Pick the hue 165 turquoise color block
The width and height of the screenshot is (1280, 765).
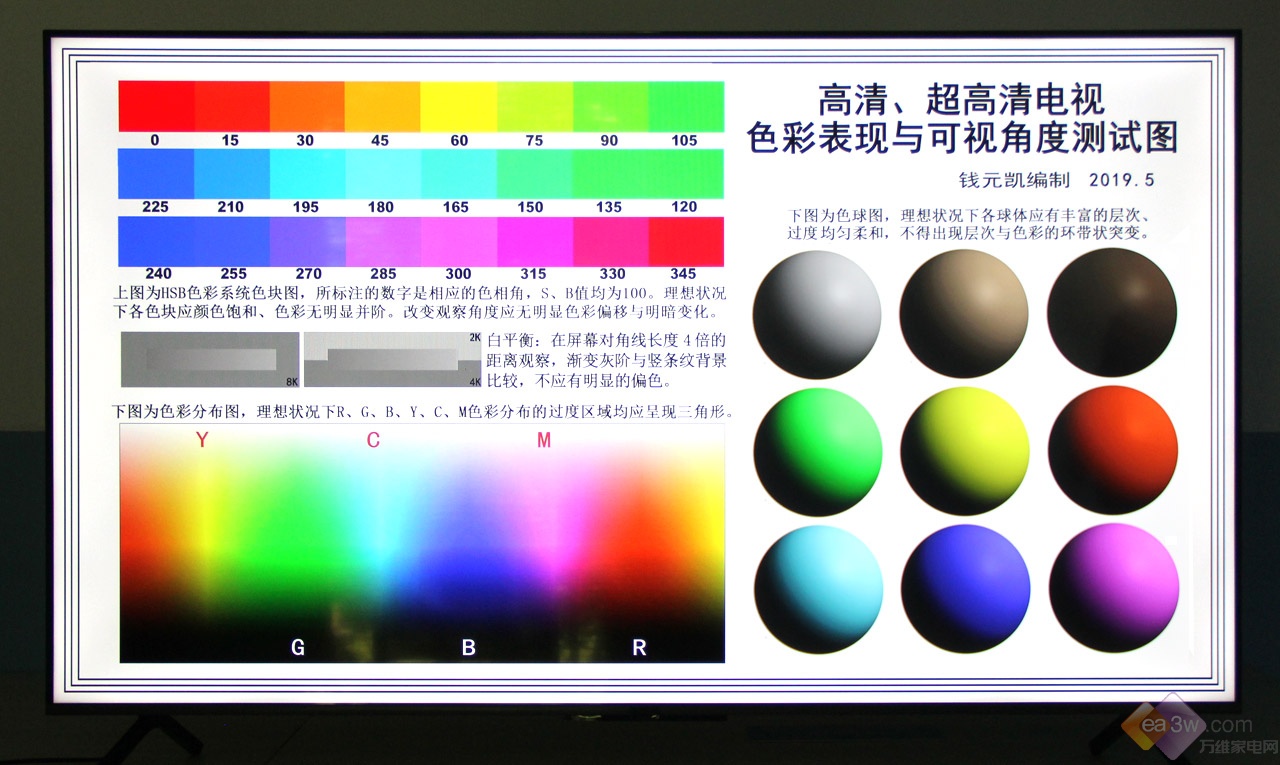tap(459, 174)
